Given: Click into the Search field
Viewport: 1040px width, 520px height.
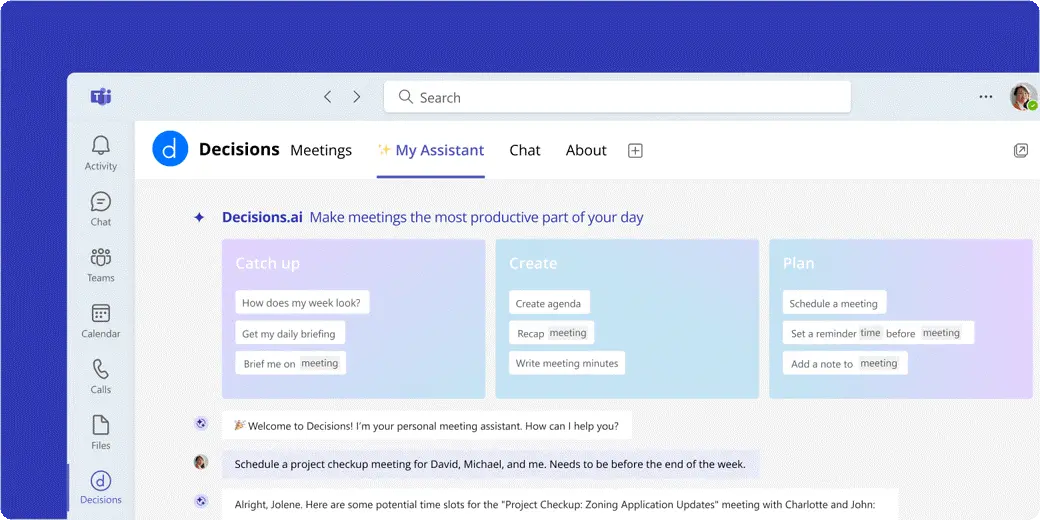Looking at the screenshot, I should pos(617,97).
